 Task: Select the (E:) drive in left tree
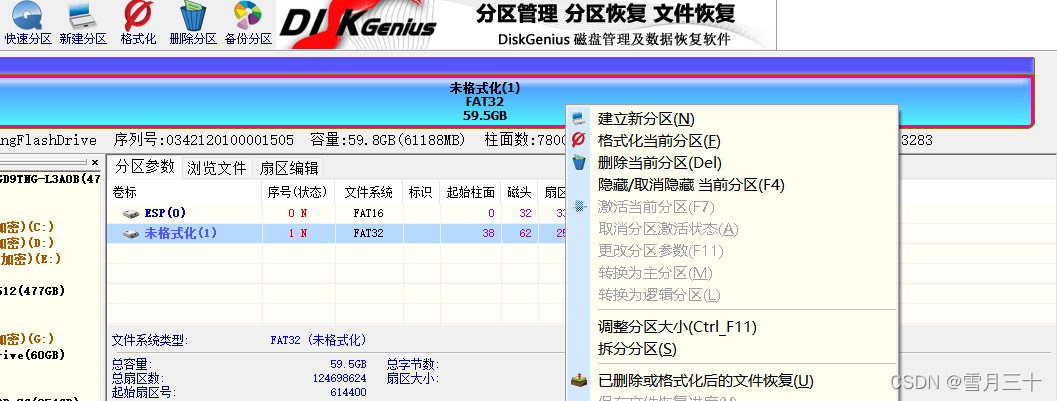pyautogui.click(x=30, y=259)
